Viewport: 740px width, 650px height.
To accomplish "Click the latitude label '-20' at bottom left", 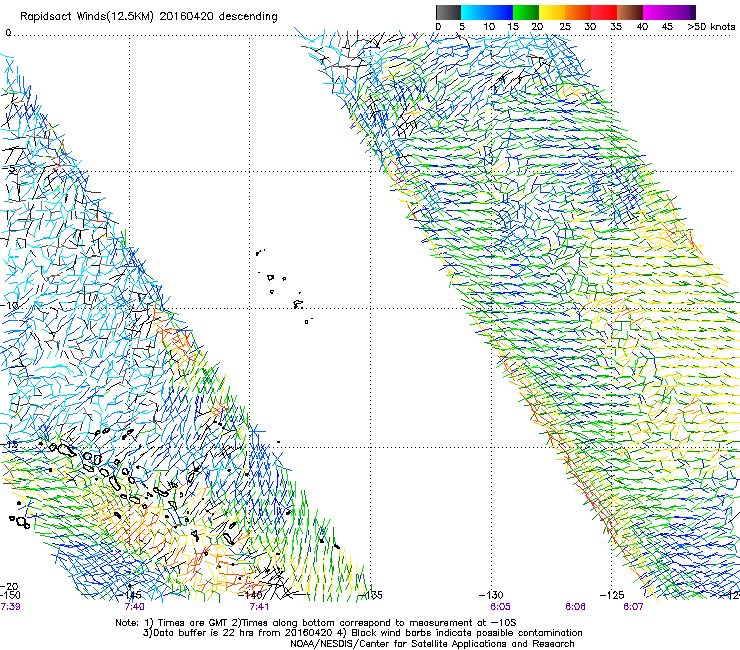I will pos(9,586).
